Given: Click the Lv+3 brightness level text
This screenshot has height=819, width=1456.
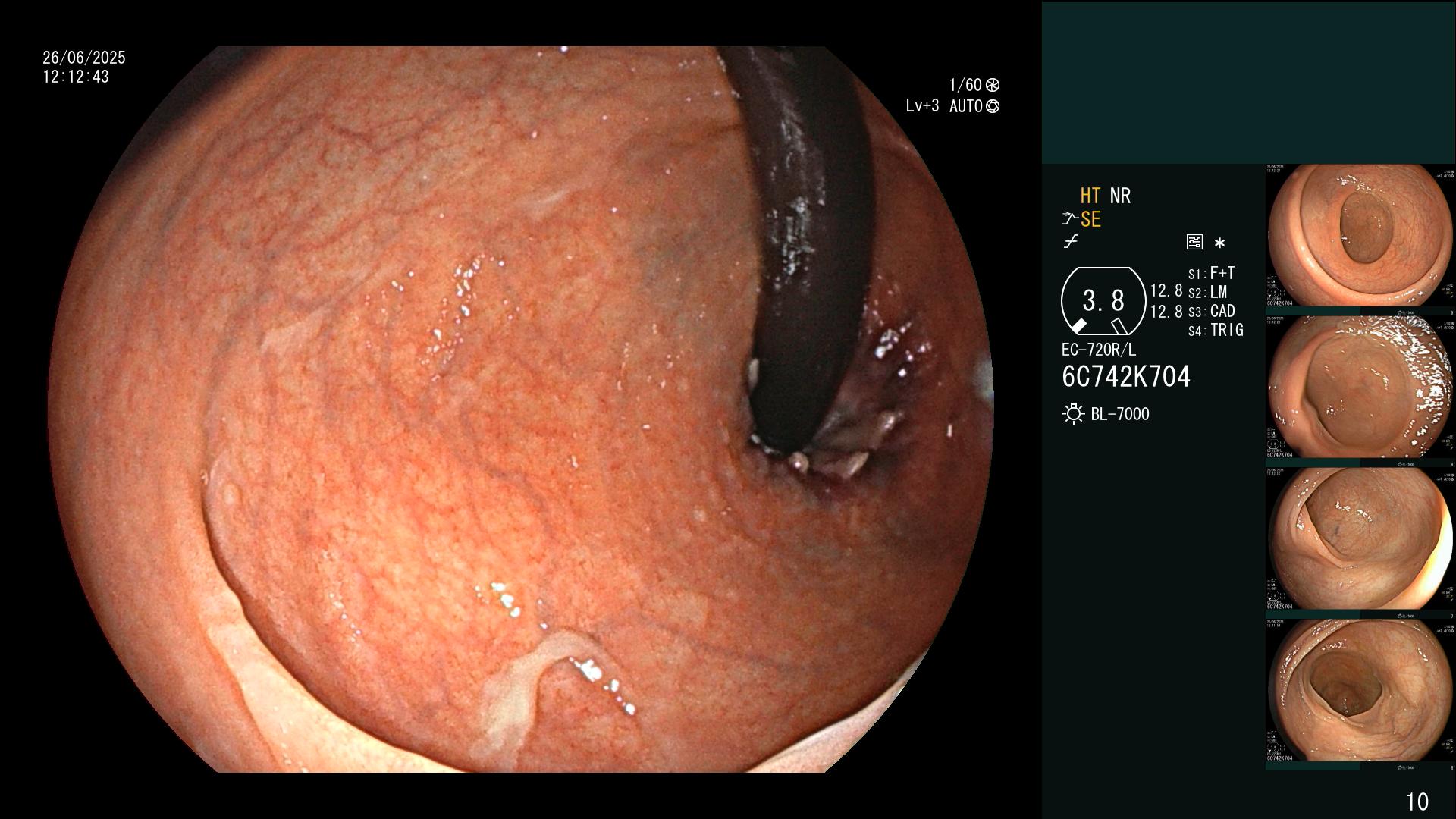Looking at the screenshot, I should pos(922,106).
